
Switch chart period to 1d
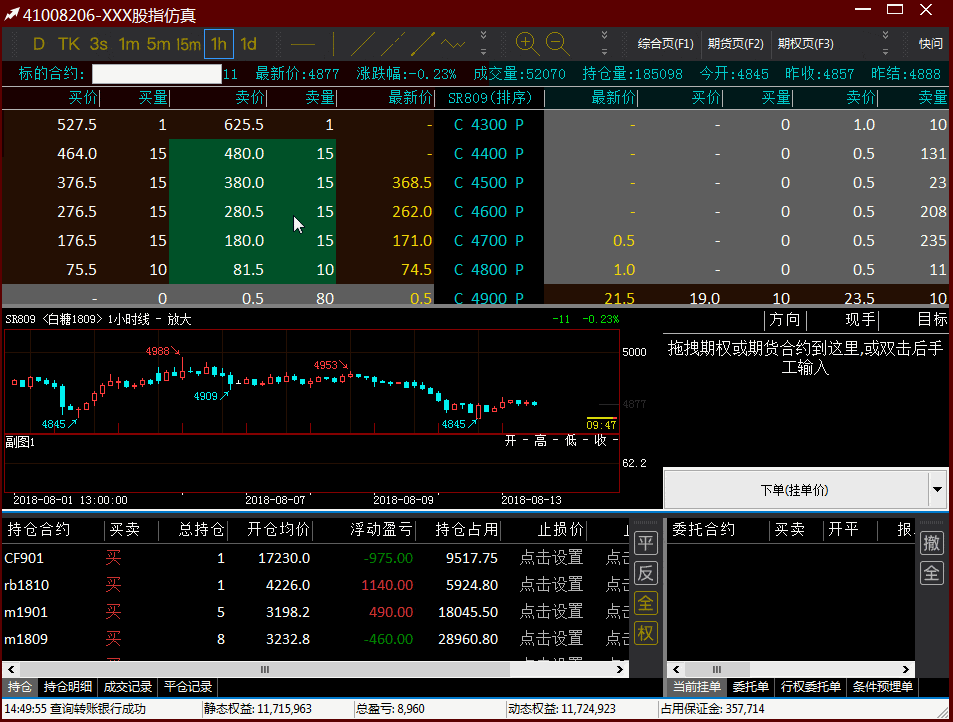[x=249, y=44]
